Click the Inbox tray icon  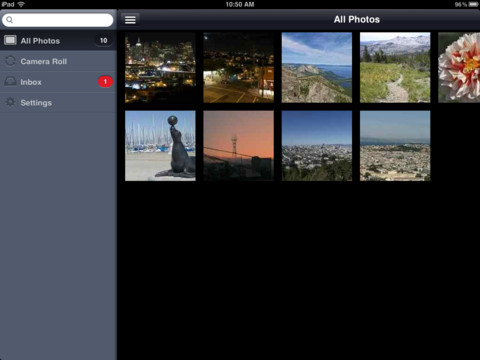click(10, 81)
